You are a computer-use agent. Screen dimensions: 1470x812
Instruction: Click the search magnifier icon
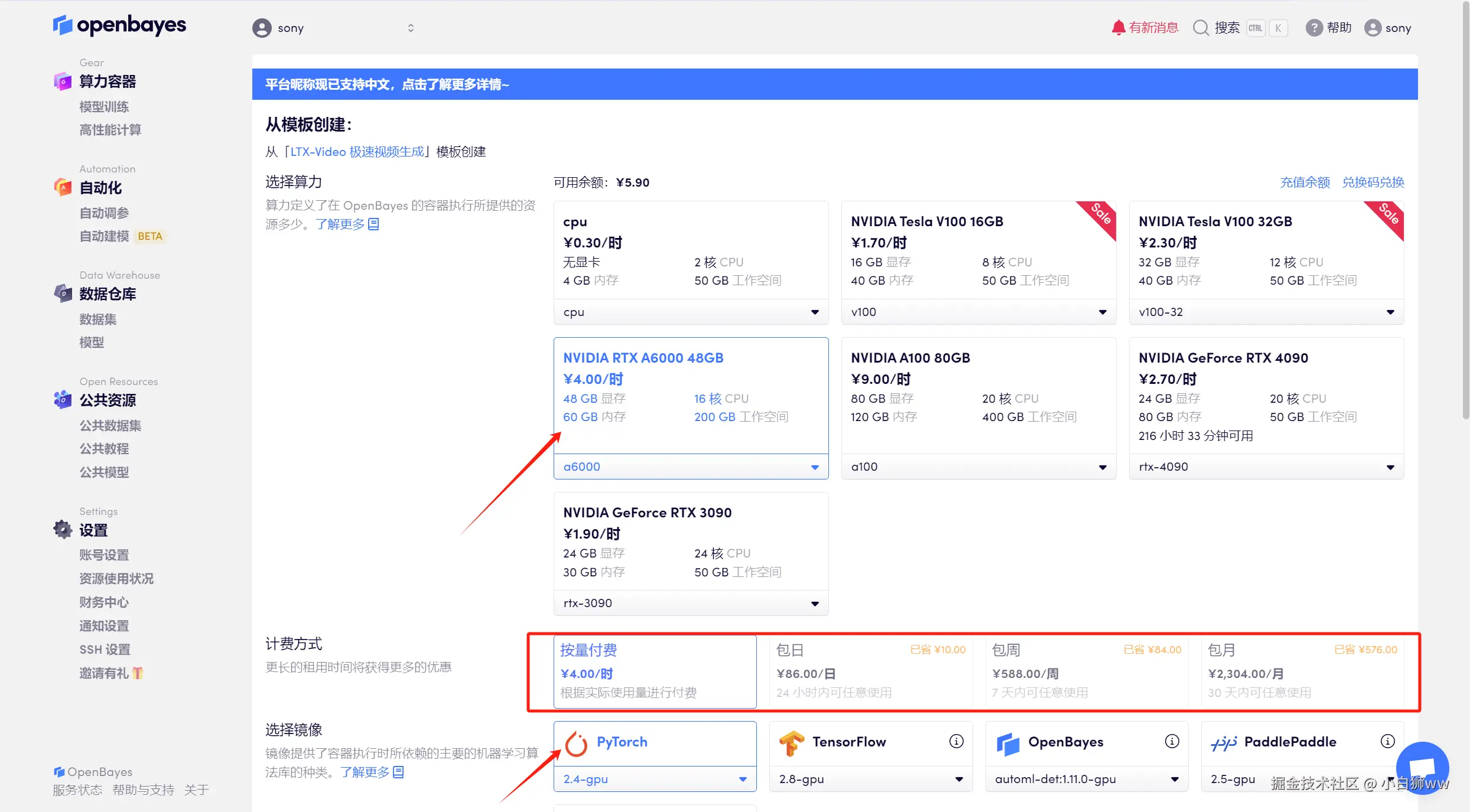coord(1201,28)
